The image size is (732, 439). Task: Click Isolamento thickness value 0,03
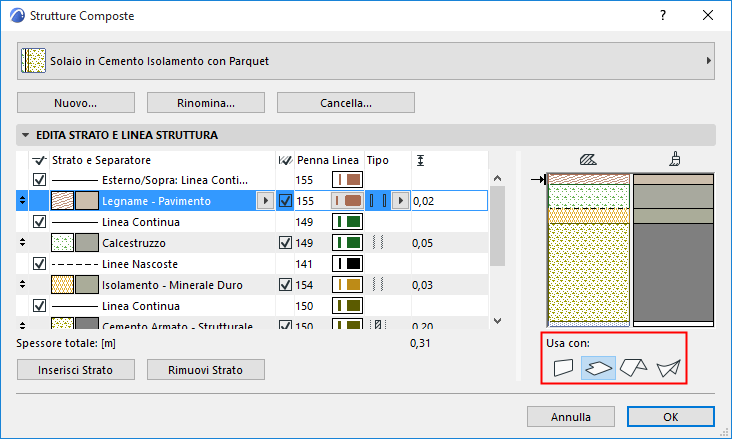point(422,285)
